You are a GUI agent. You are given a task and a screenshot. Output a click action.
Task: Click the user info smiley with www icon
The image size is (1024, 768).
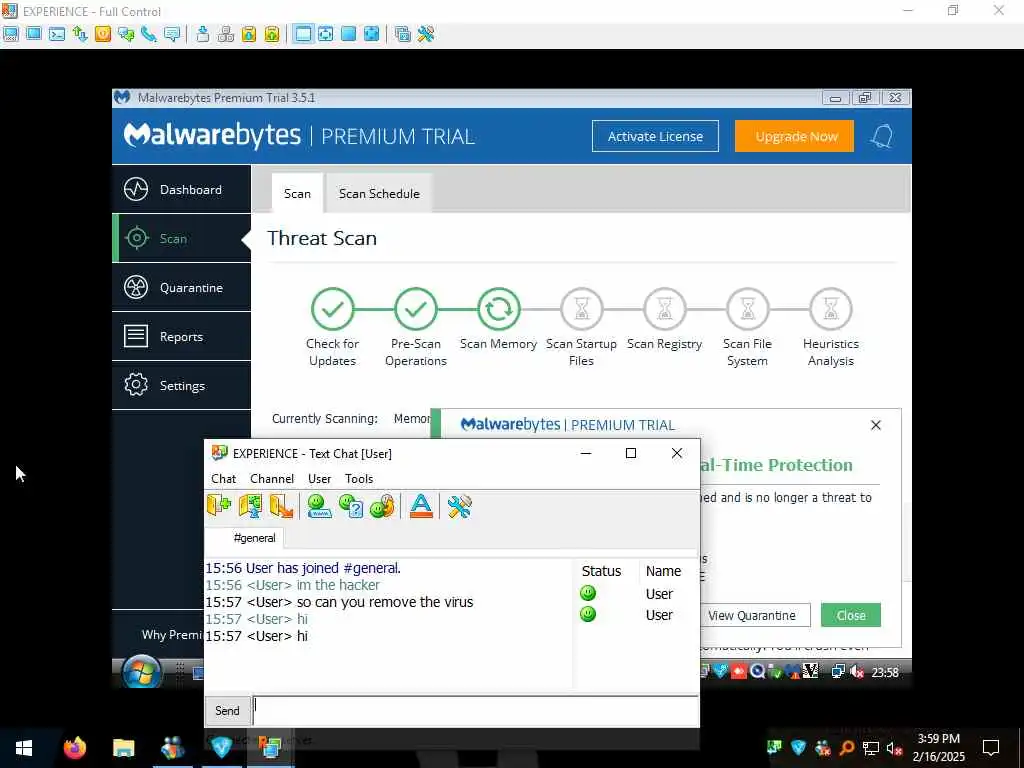click(319, 506)
